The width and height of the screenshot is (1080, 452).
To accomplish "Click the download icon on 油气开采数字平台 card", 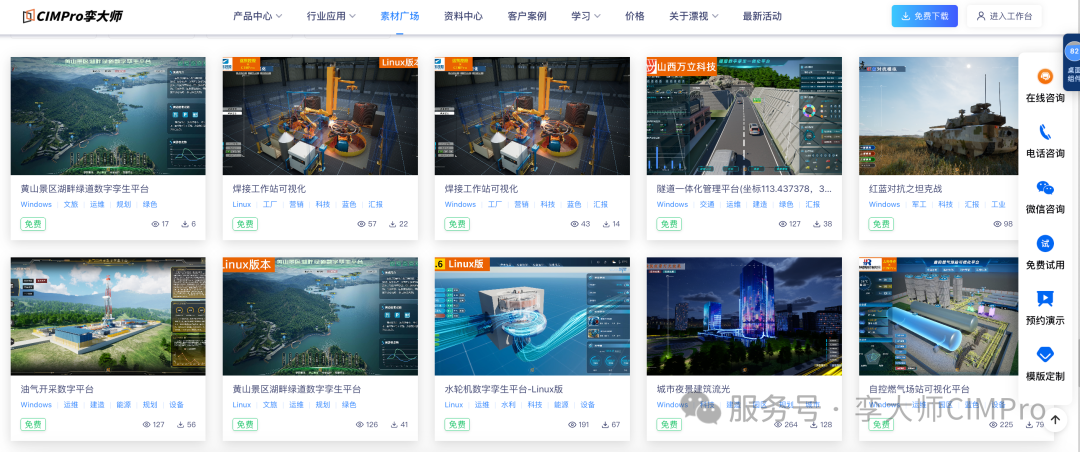I will click(180, 424).
